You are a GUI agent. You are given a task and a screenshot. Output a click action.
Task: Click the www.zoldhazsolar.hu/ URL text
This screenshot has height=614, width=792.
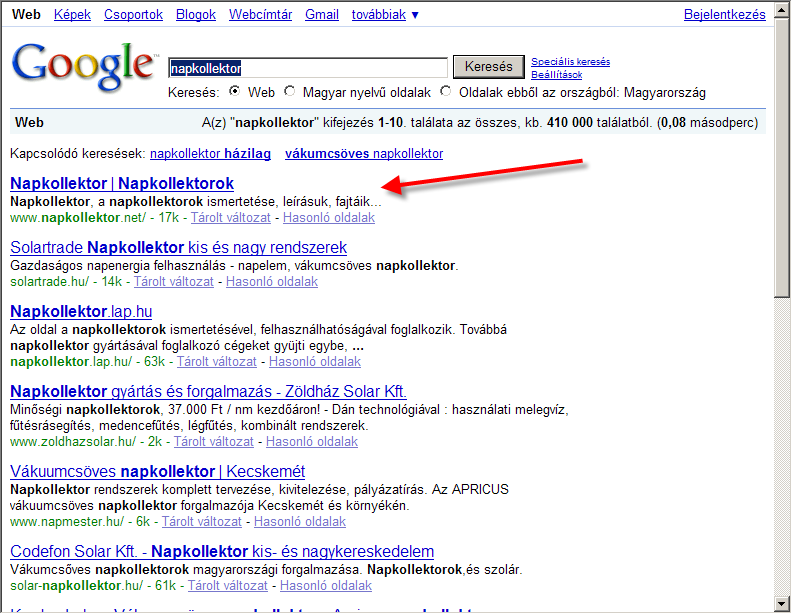click(x=73, y=441)
